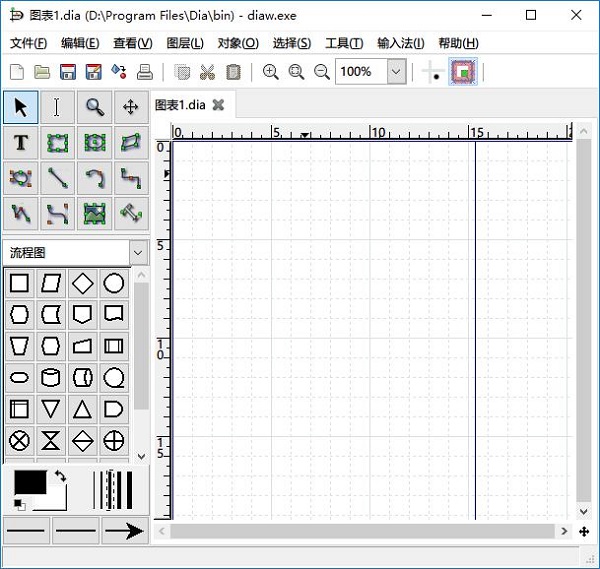Toggle object snapping button
Viewport: 600px width, 569px height.
(463, 72)
